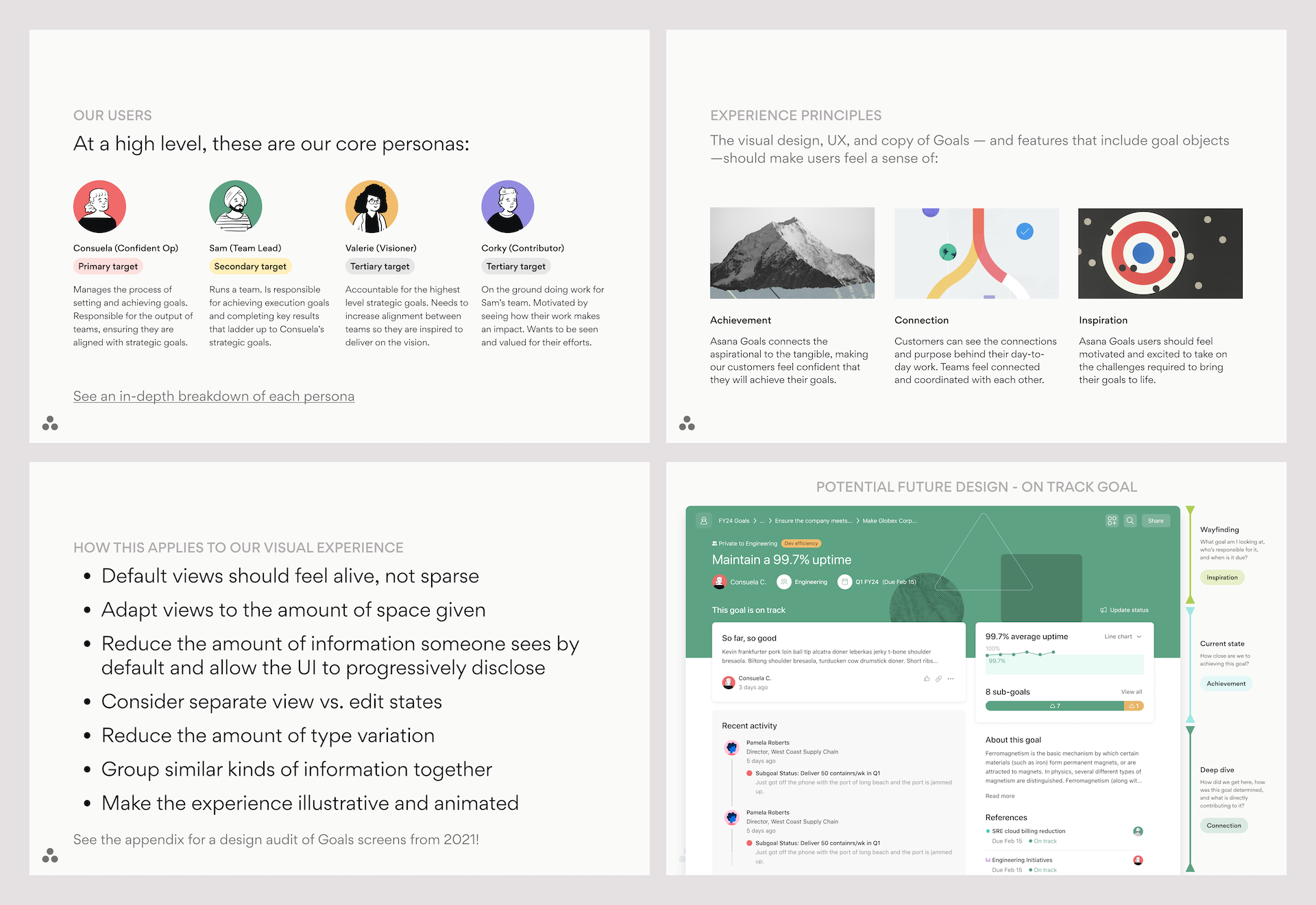Click Update status button
This screenshot has width=1316, height=905.
(1124, 610)
